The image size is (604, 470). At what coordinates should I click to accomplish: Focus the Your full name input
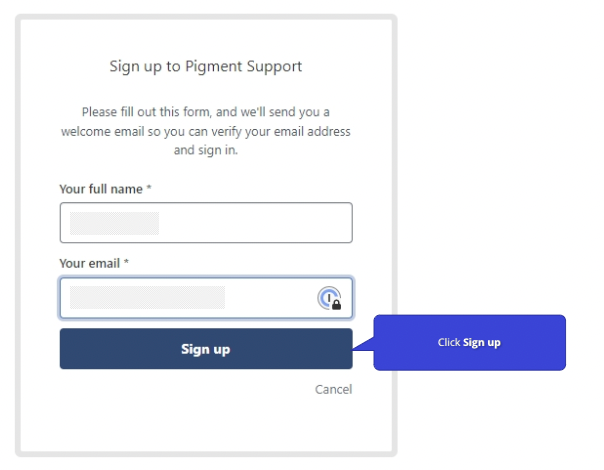[x=206, y=223]
